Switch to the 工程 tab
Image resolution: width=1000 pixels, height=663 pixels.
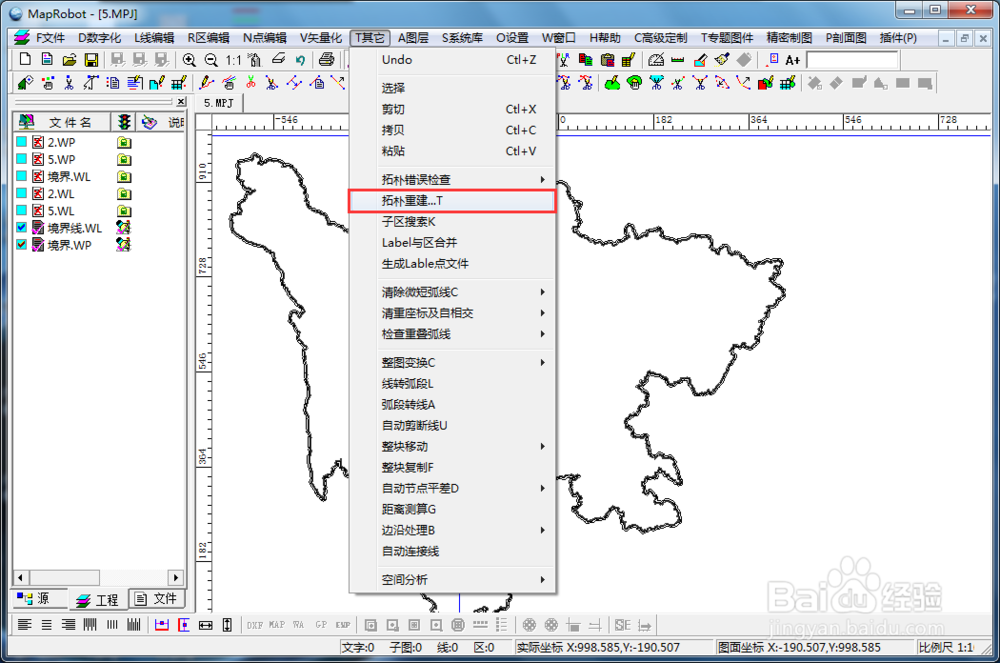[x=98, y=599]
